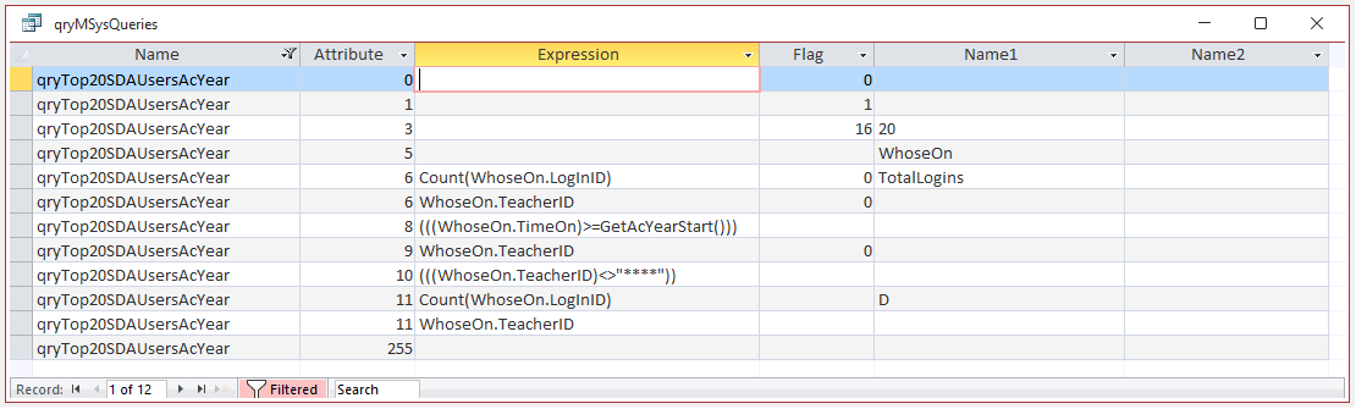Screen dimensions: 1355x407
Task: Close the qryMSysQueries window
Action: 1317,23
